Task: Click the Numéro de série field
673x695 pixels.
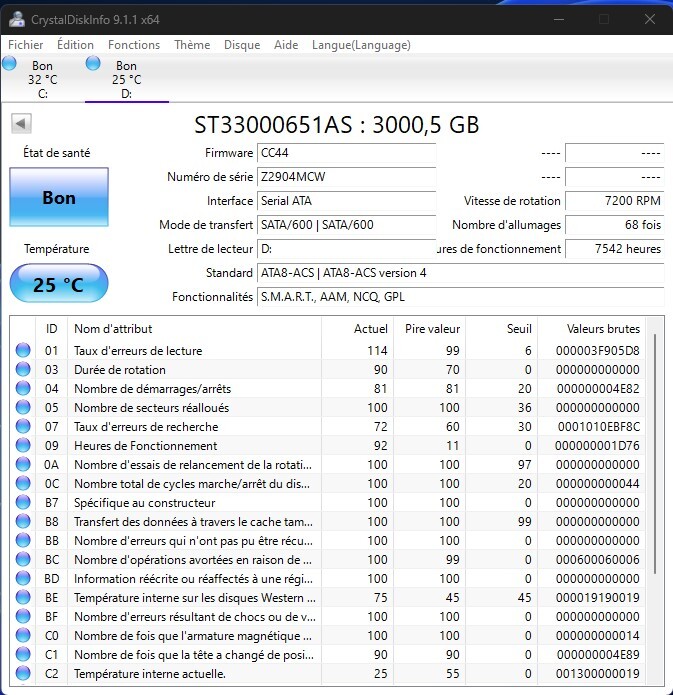Action: [x=346, y=177]
